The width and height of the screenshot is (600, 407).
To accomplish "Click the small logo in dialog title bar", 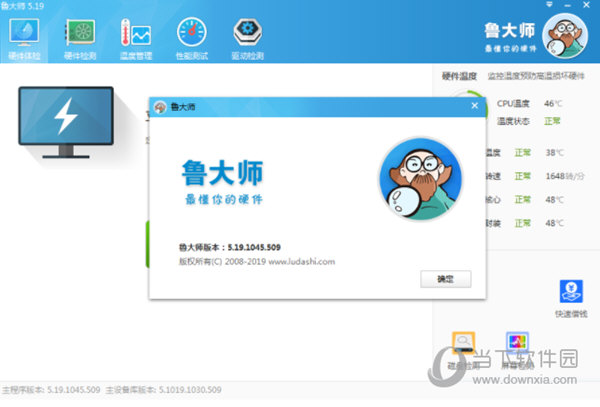I will click(160, 107).
